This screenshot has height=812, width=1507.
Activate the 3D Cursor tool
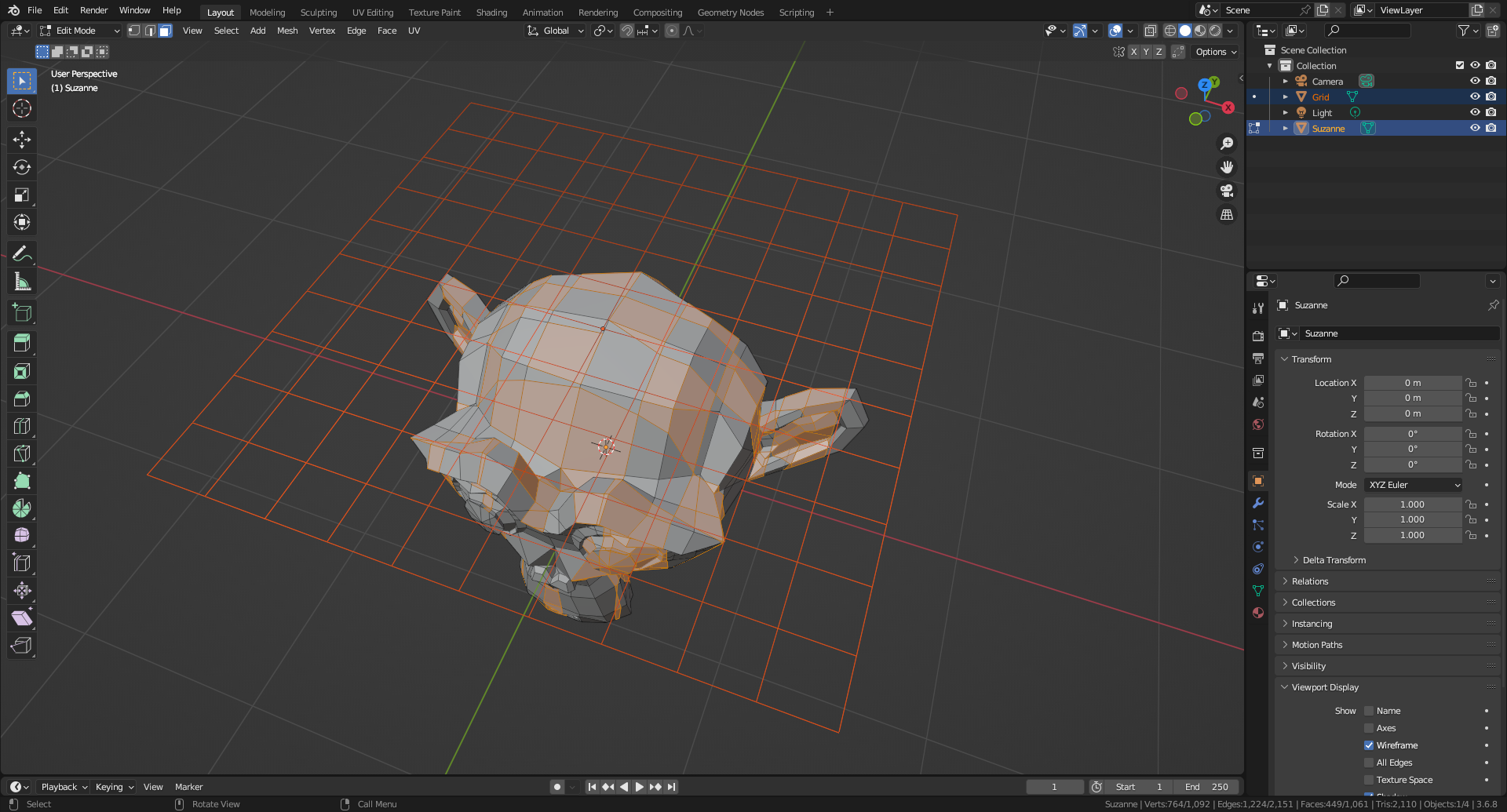(x=22, y=108)
